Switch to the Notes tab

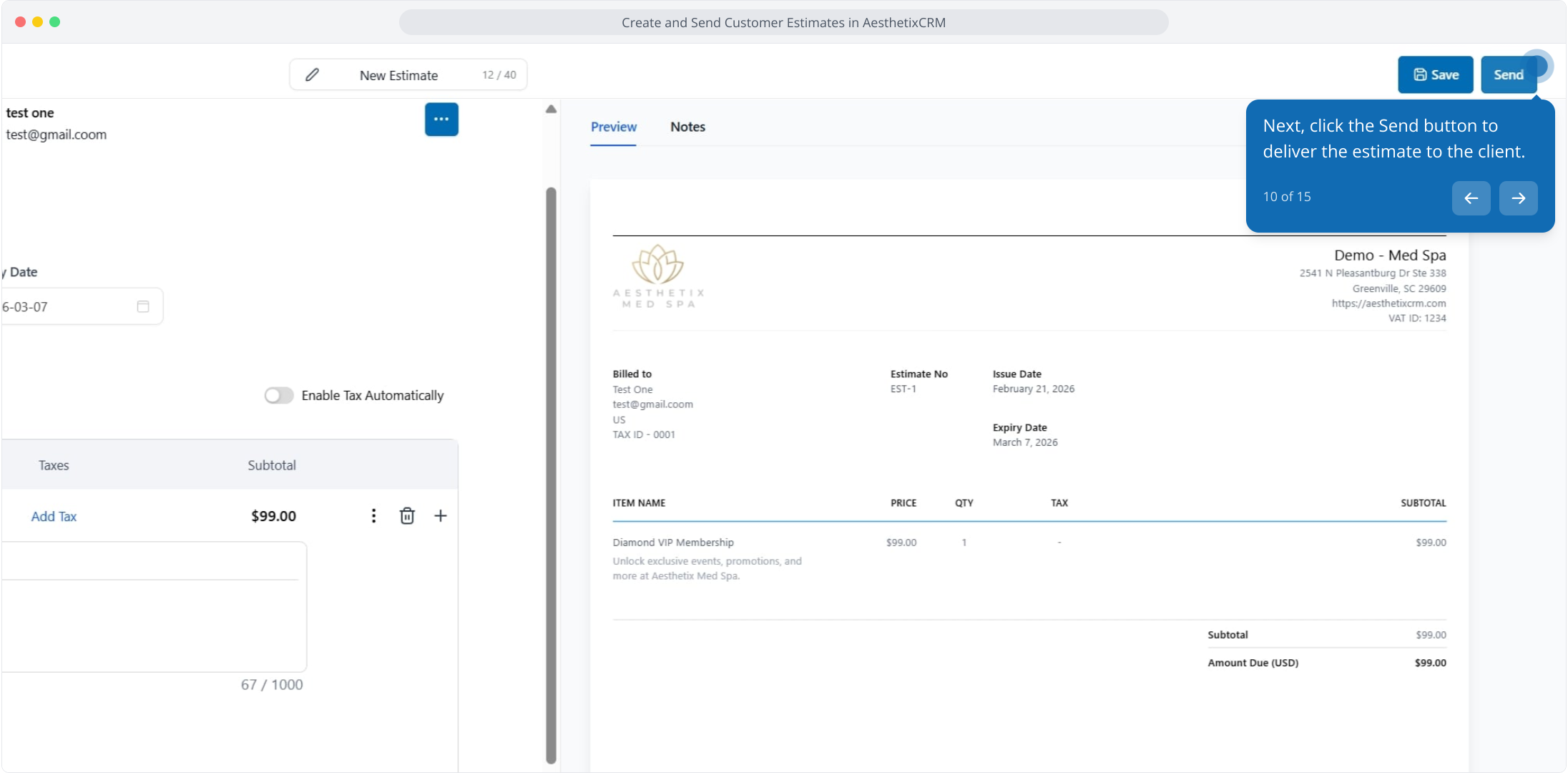[x=687, y=127]
